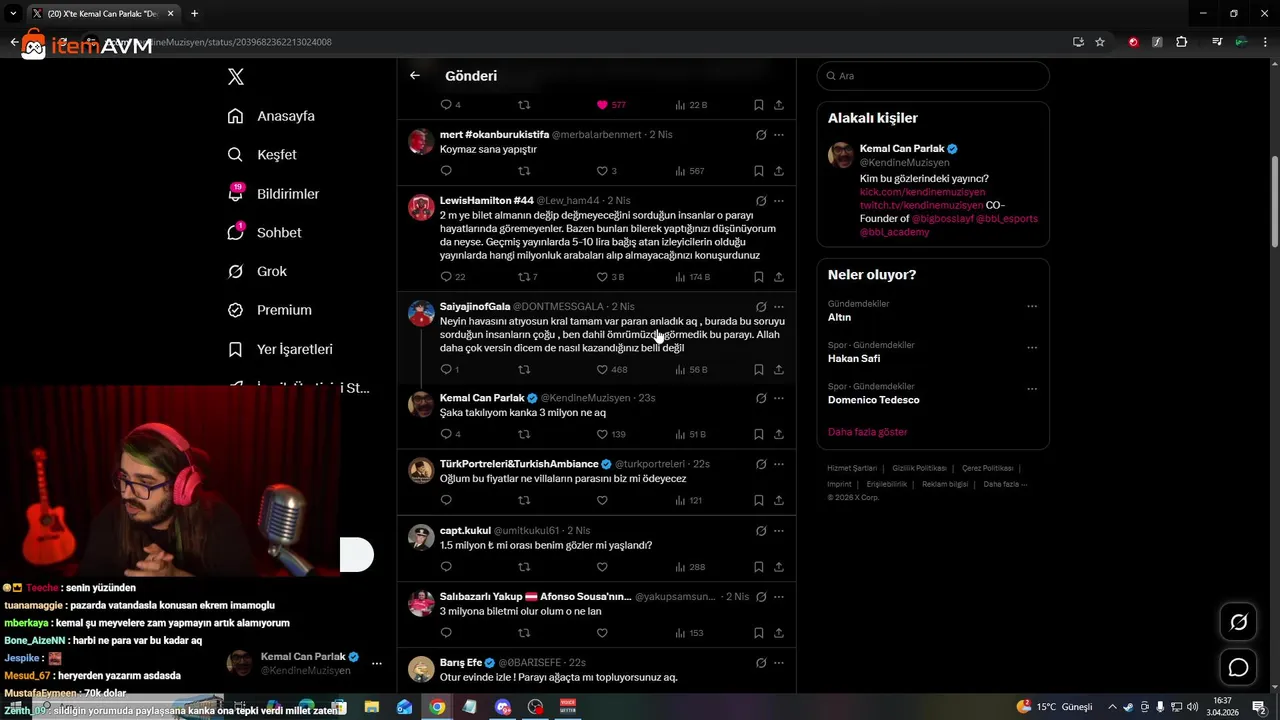Image resolution: width=1280 pixels, height=720 pixels.
Task: Bookmark LewisHamilton #44's comment
Action: [759, 277]
